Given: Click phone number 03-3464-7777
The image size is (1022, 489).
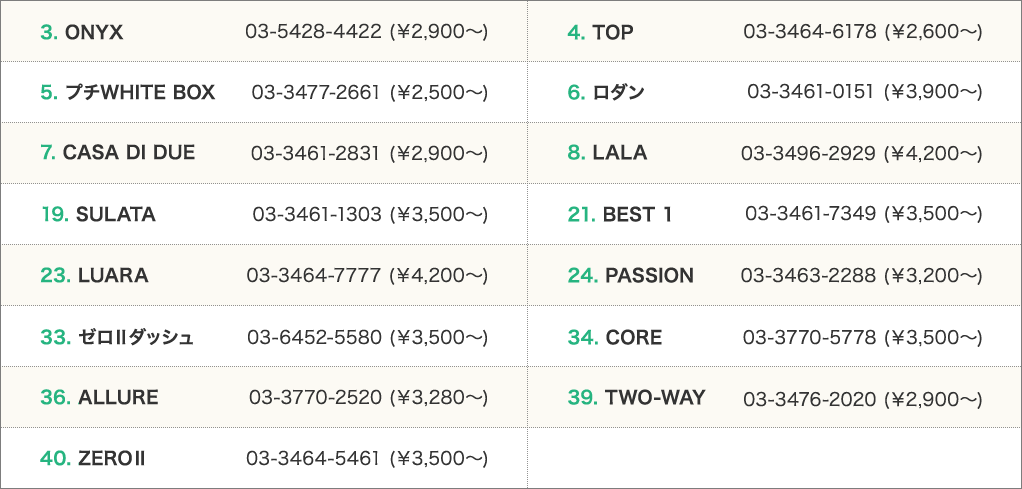Looking at the screenshot, I should click(314, 275).
